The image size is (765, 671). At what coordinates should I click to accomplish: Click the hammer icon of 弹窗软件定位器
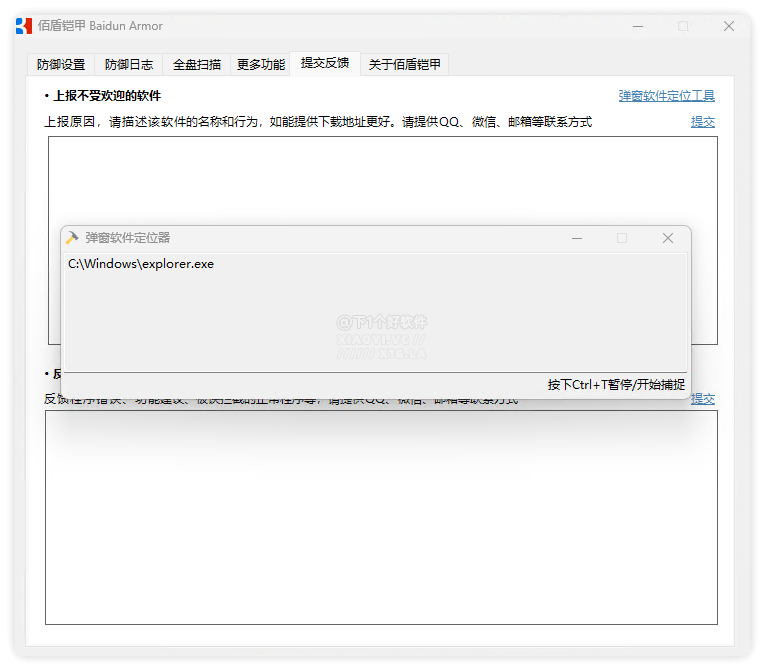(72, 238)
